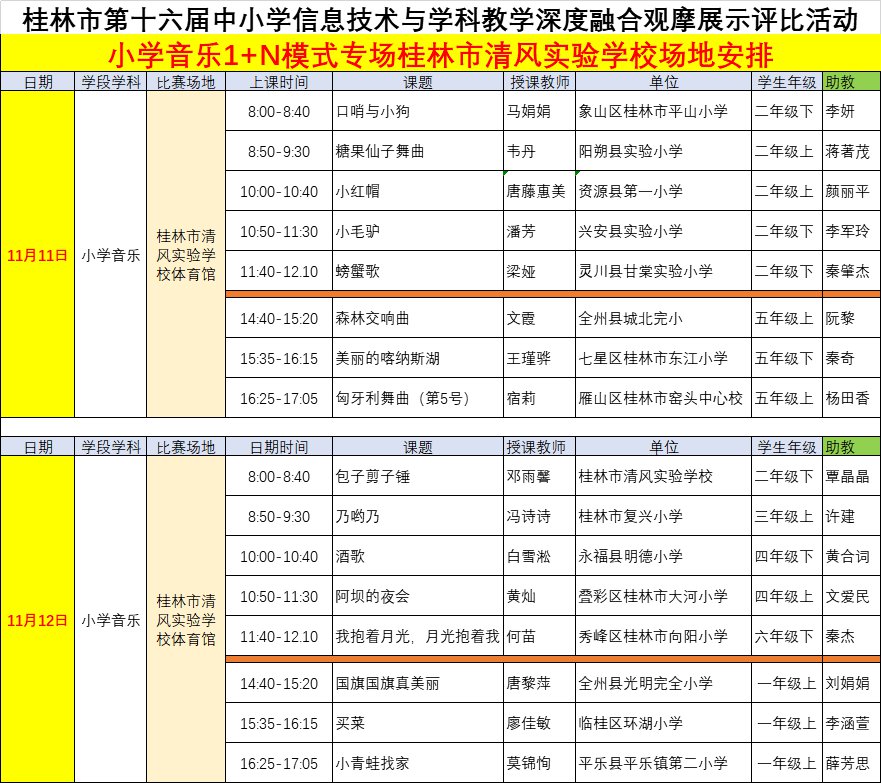Select the assistant name 黄合词
881x783 pixels.
pyautogui.click(x=846, y=557)
